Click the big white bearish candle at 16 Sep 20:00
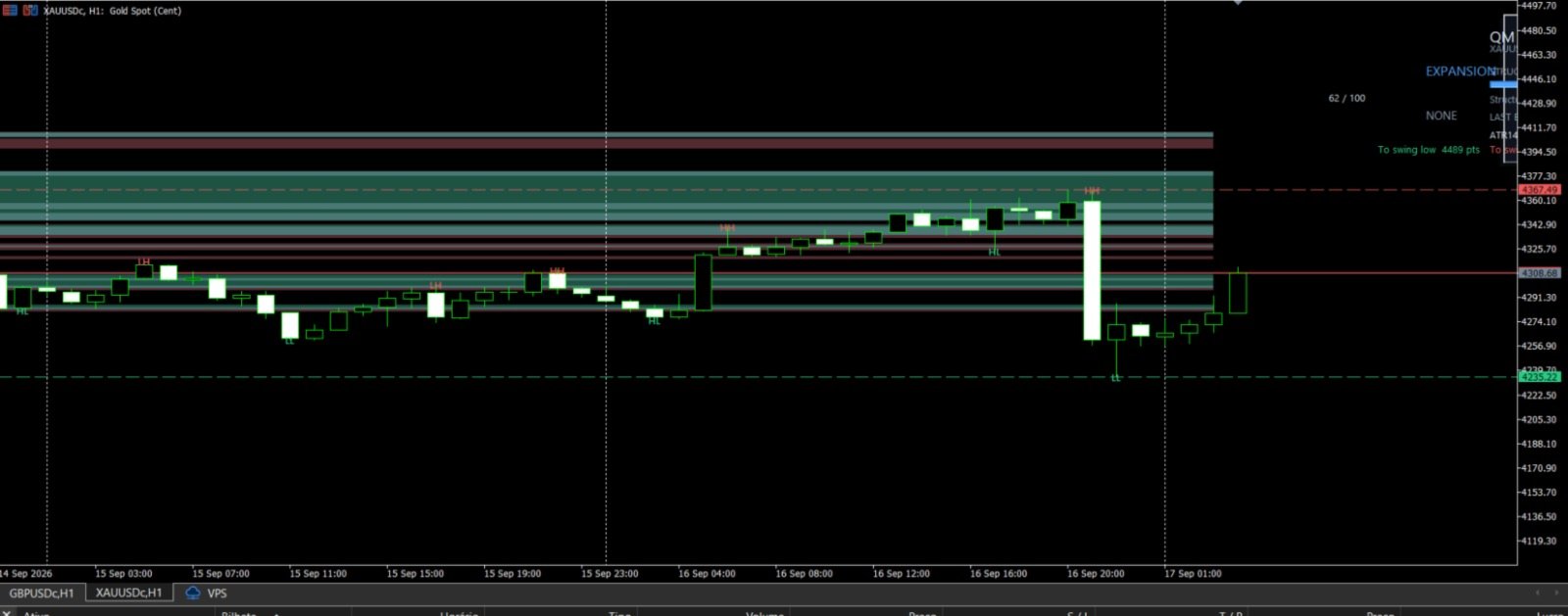 point(1092,270)
